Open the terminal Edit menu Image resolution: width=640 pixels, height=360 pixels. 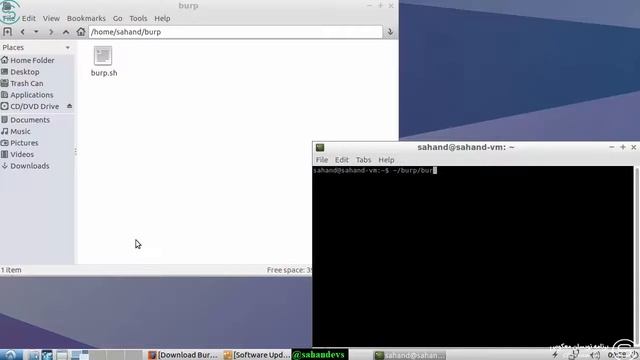(342, 160)
